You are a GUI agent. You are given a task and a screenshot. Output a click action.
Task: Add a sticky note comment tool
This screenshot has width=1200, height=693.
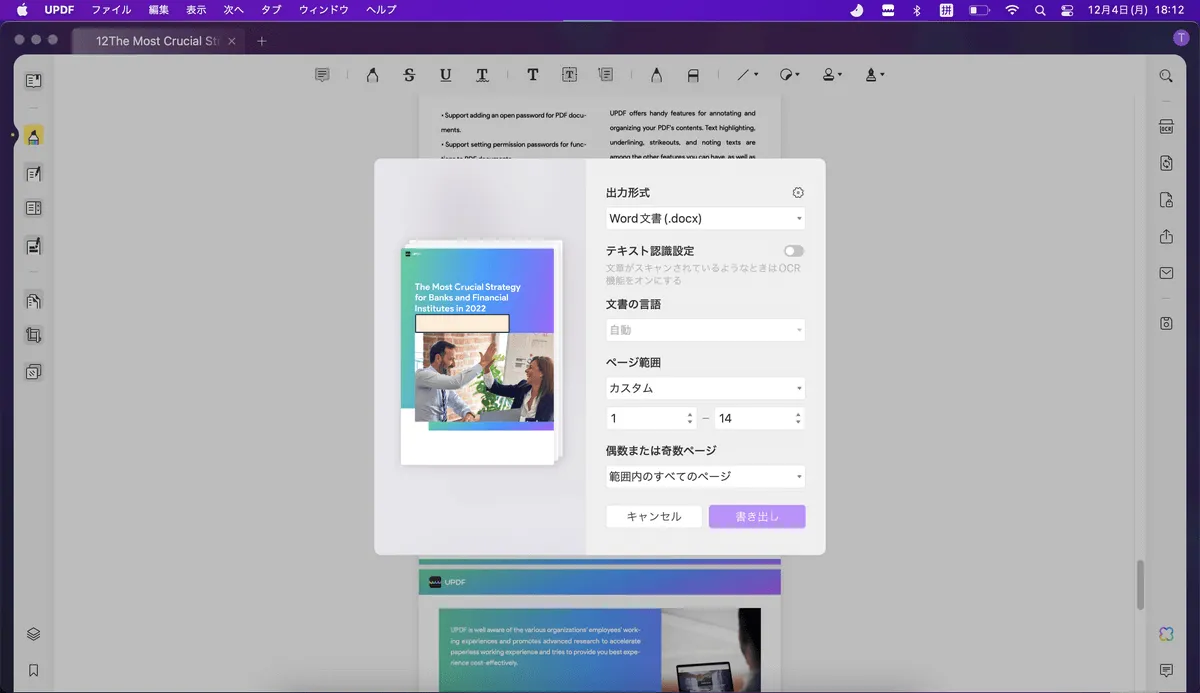pyautogui.click(x=322, y=75)
